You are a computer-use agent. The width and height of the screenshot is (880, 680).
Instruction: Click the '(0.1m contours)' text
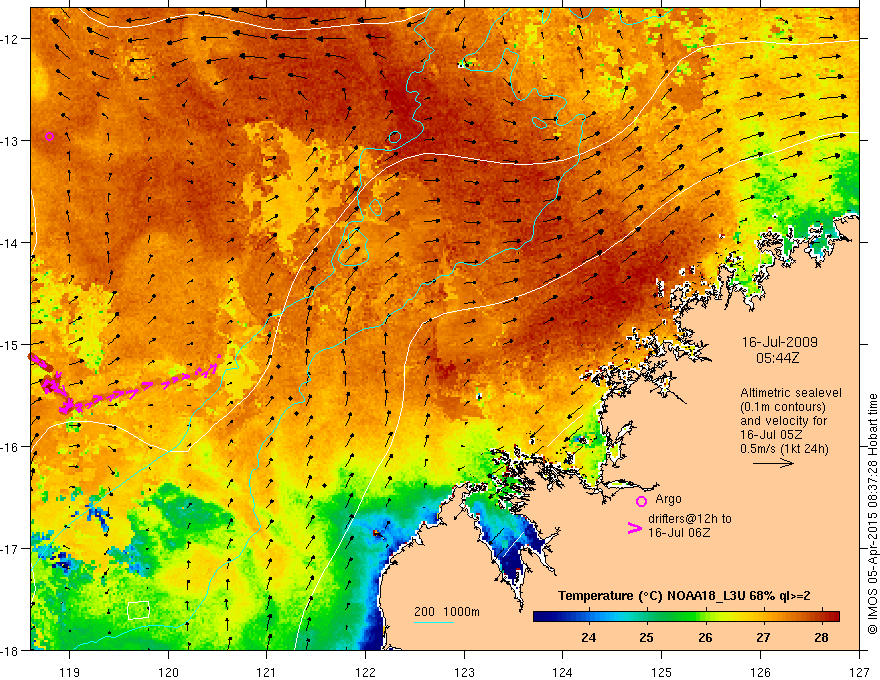783,407
